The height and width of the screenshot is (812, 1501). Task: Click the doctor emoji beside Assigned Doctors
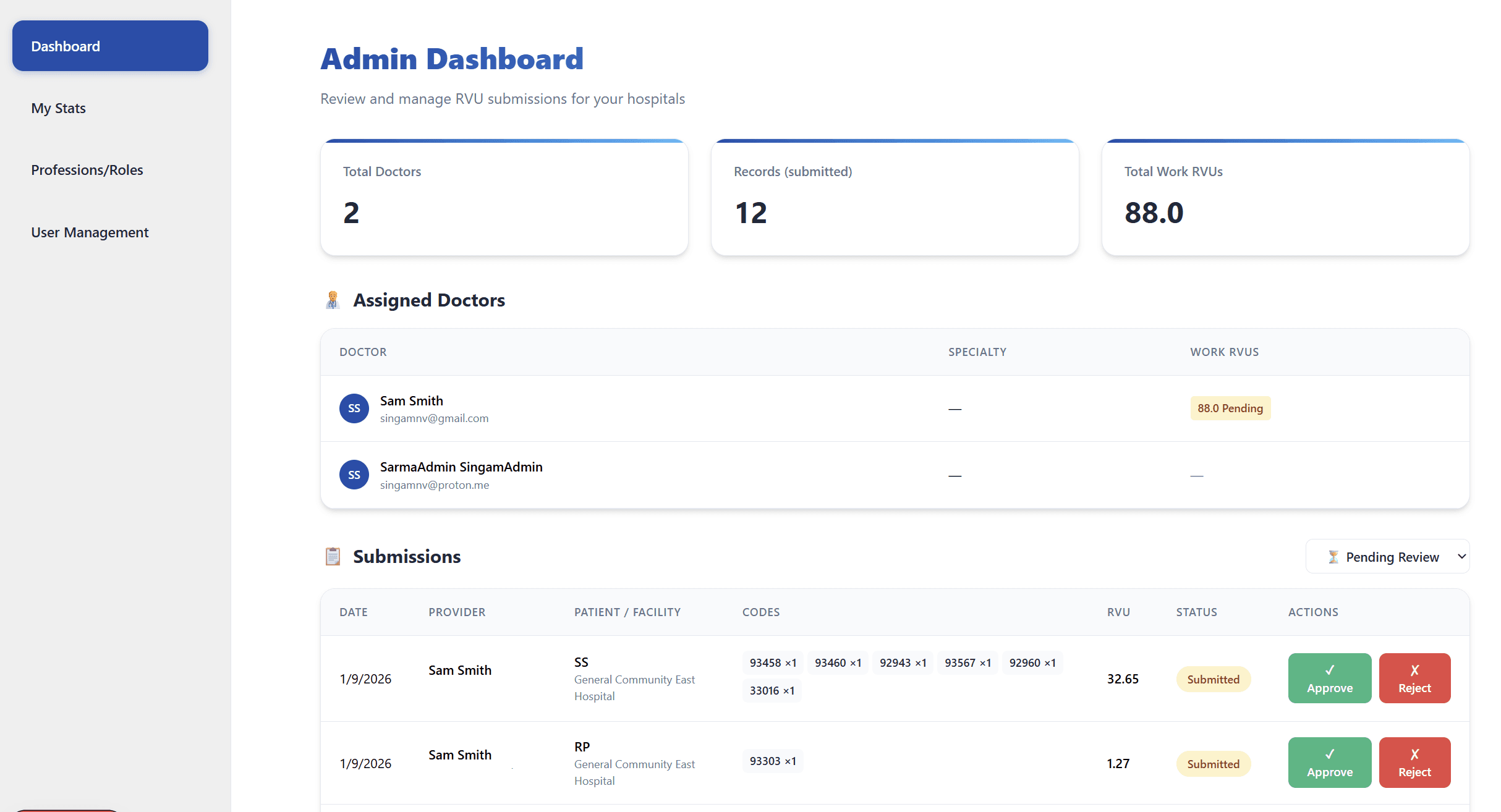coord(333,300)
